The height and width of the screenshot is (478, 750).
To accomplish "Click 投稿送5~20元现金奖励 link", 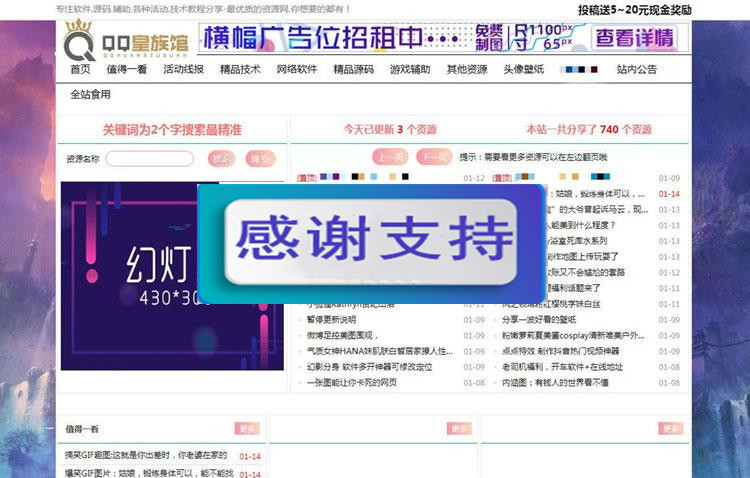I will (635, 10).
